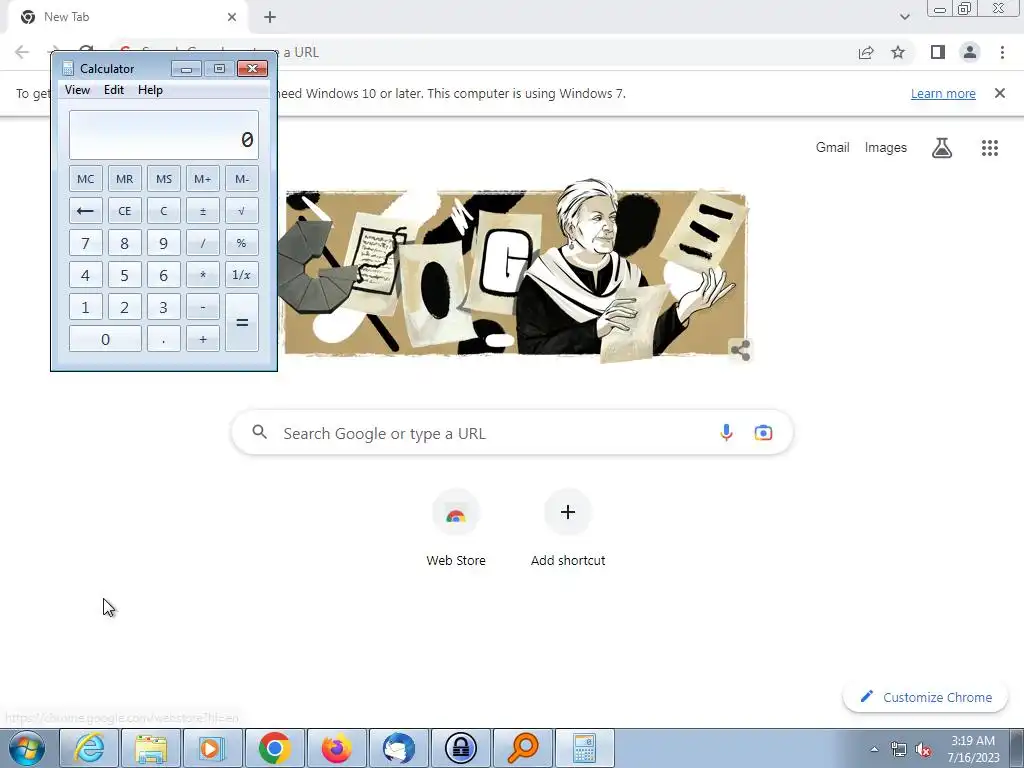The image size is (1024, 768).
Task: Click digit 9 on the Calculator
Action: click(x=164, y=243)
